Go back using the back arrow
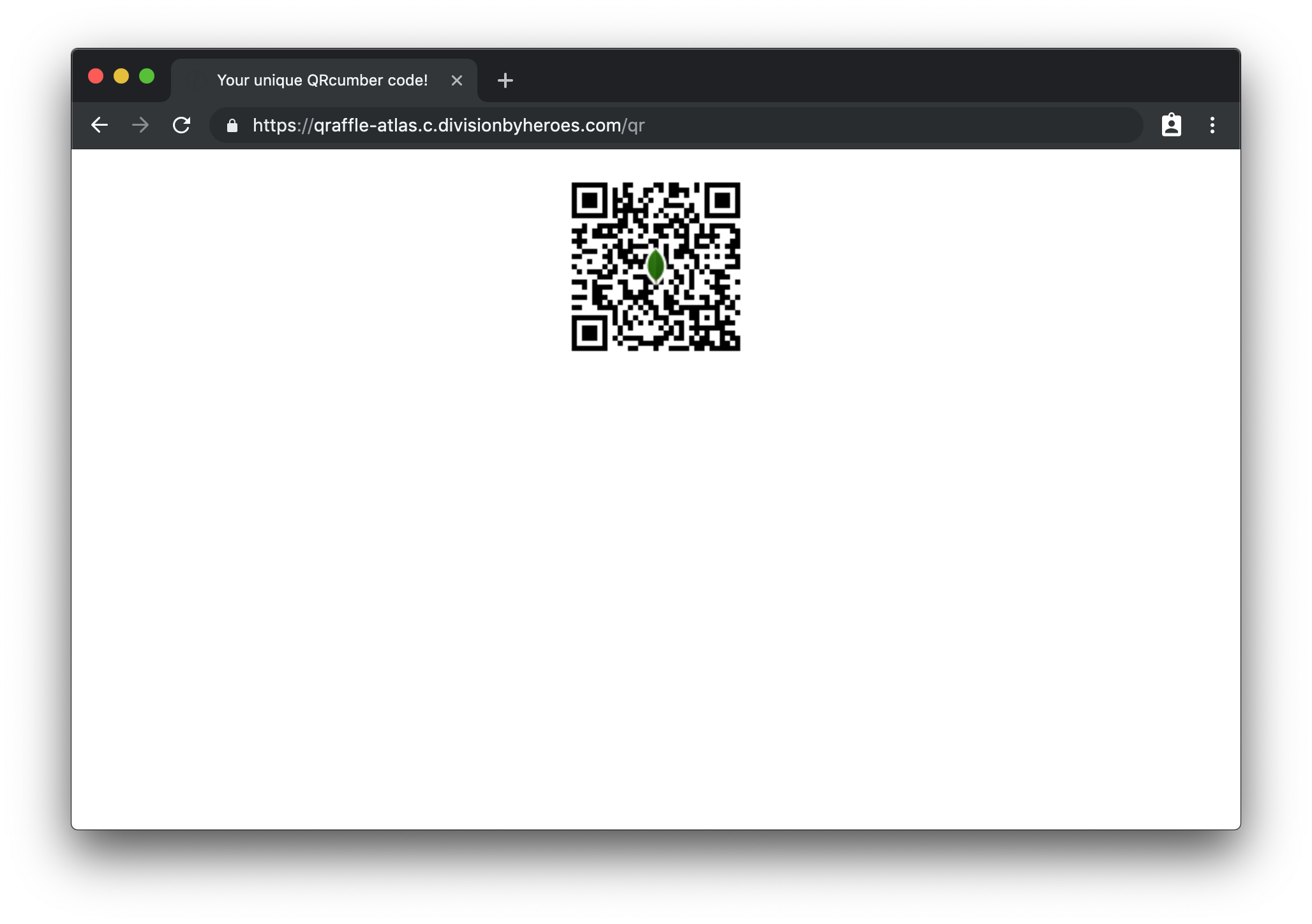The image size is (1312, 924). click(100, 125)
